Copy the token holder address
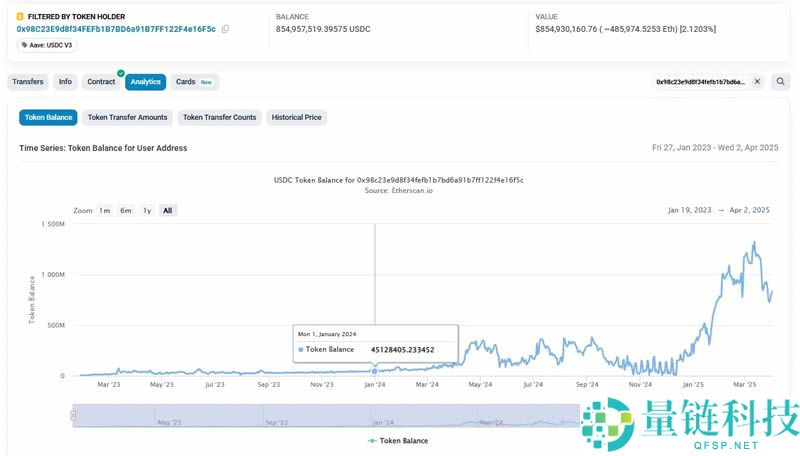The width and height of the screenshot is (800, 456). 225,29
